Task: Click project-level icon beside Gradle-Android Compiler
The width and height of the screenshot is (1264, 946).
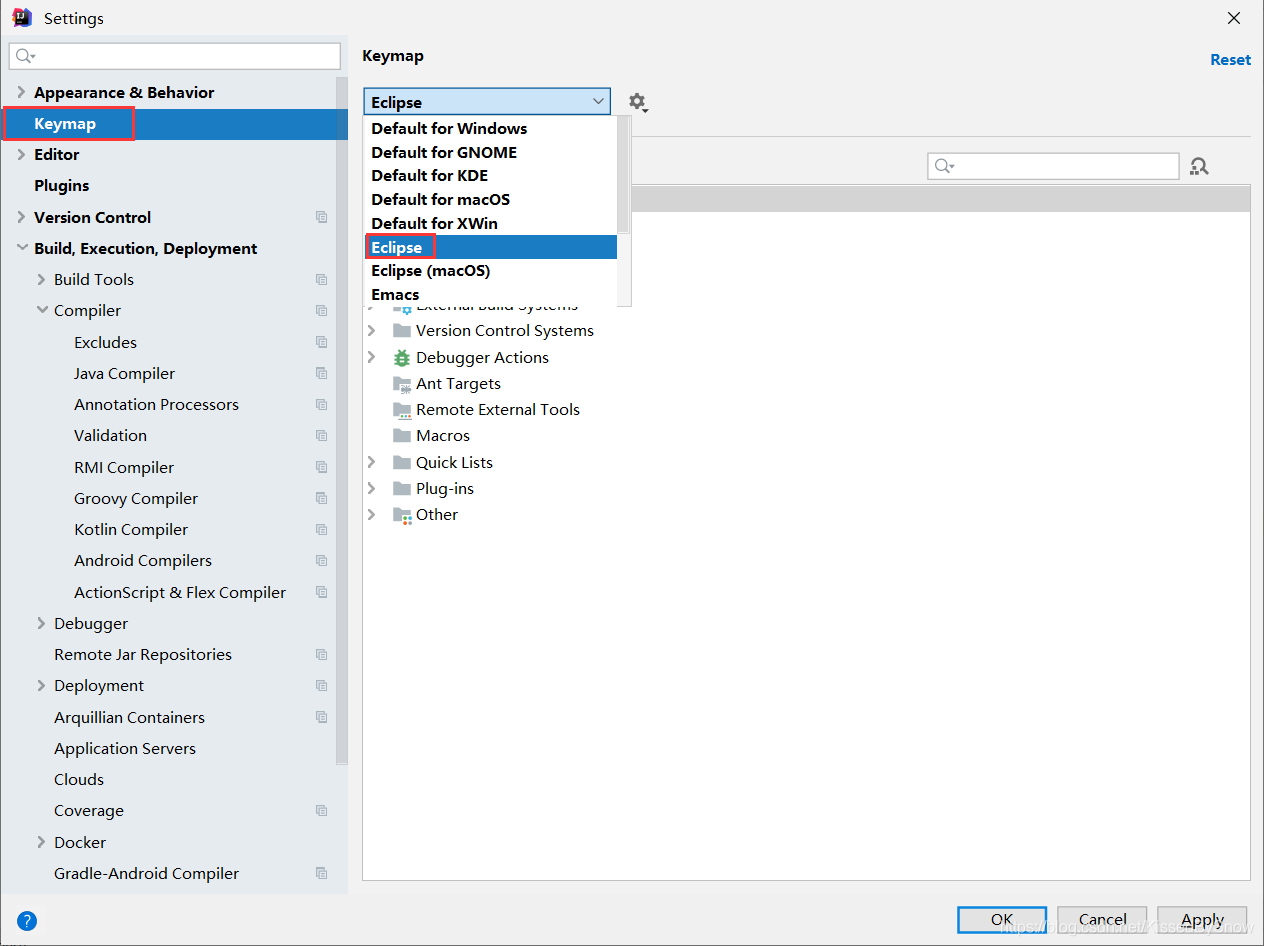Action: 322,873
